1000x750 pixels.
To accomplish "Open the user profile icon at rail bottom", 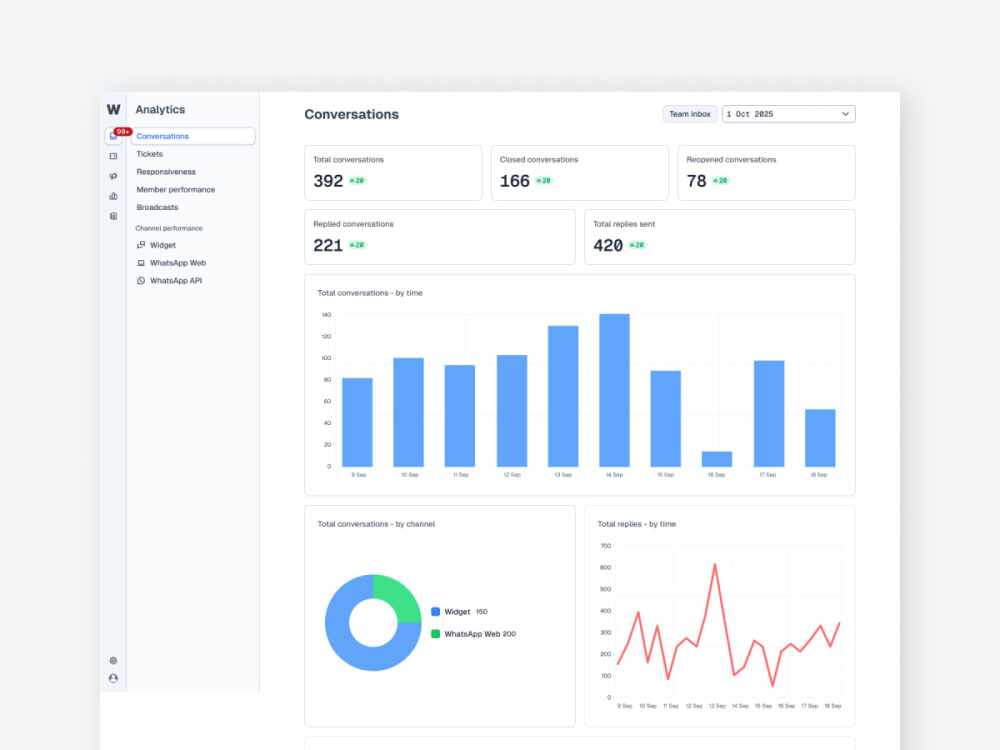I will tap(113, 679).
